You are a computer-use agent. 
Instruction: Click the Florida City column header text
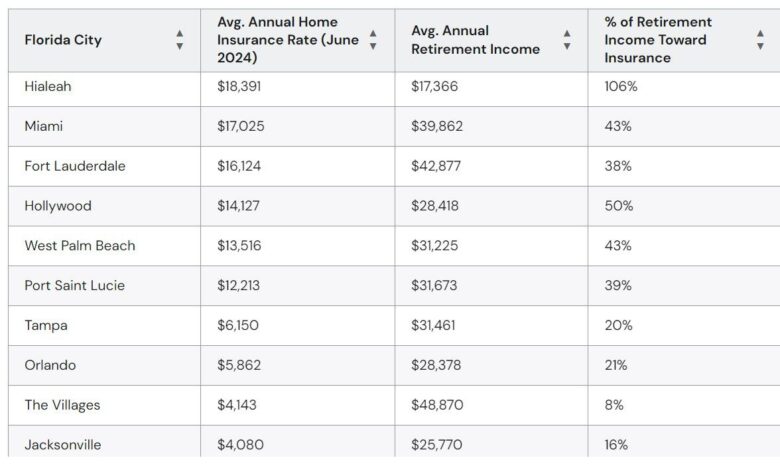(63, 40)
